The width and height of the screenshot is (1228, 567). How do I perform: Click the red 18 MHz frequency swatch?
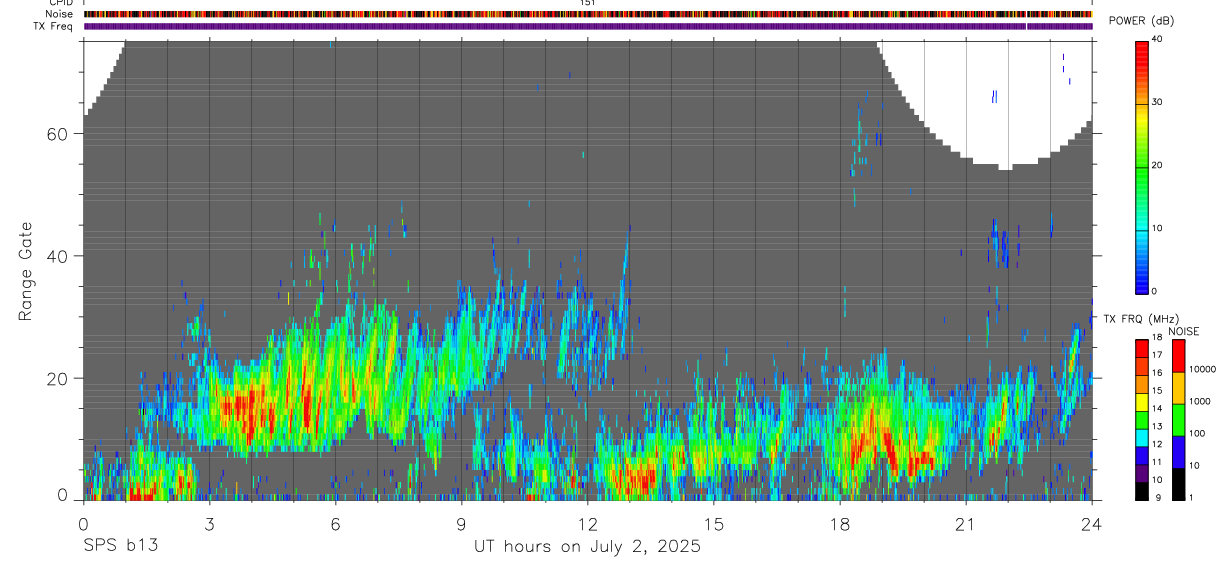pyautogui.click(x=1142, y=345)
